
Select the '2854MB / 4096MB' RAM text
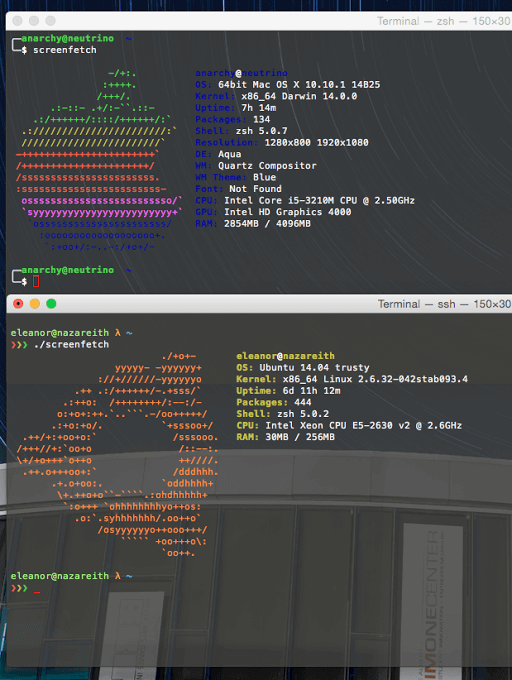coord(267,224)
